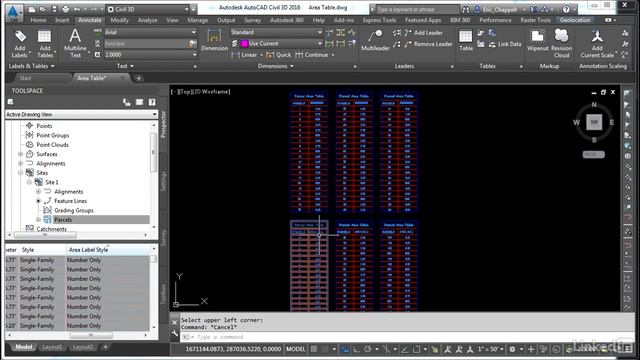Start the Multileader tool

pos(375,40)
